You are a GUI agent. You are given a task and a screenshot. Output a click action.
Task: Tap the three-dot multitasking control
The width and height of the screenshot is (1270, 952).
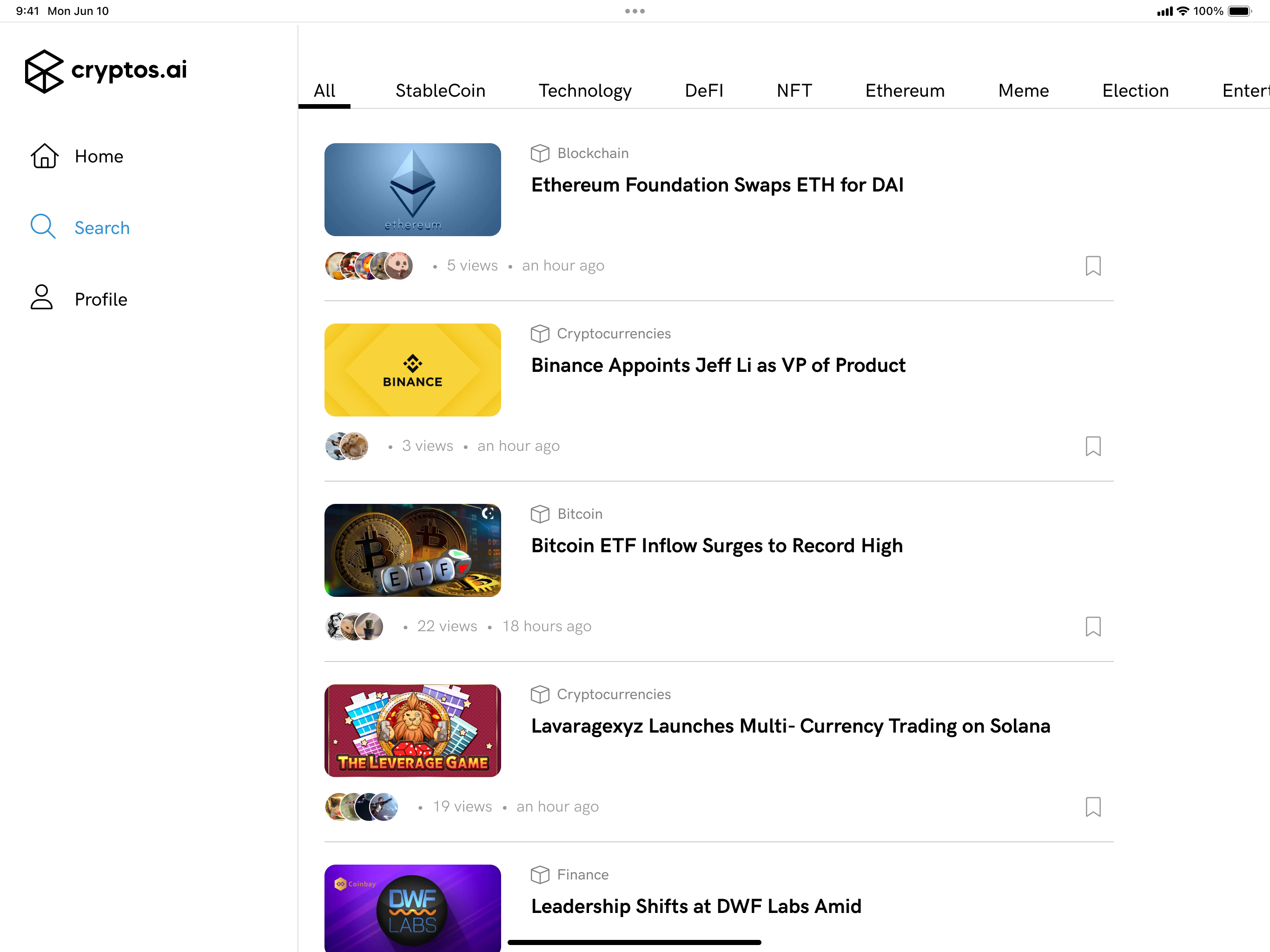tap(635, 11)
